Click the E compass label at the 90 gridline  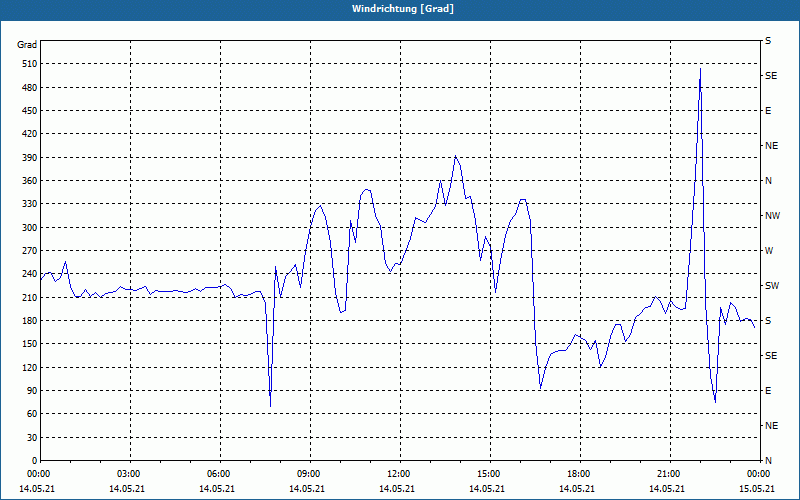click(768, 391)
